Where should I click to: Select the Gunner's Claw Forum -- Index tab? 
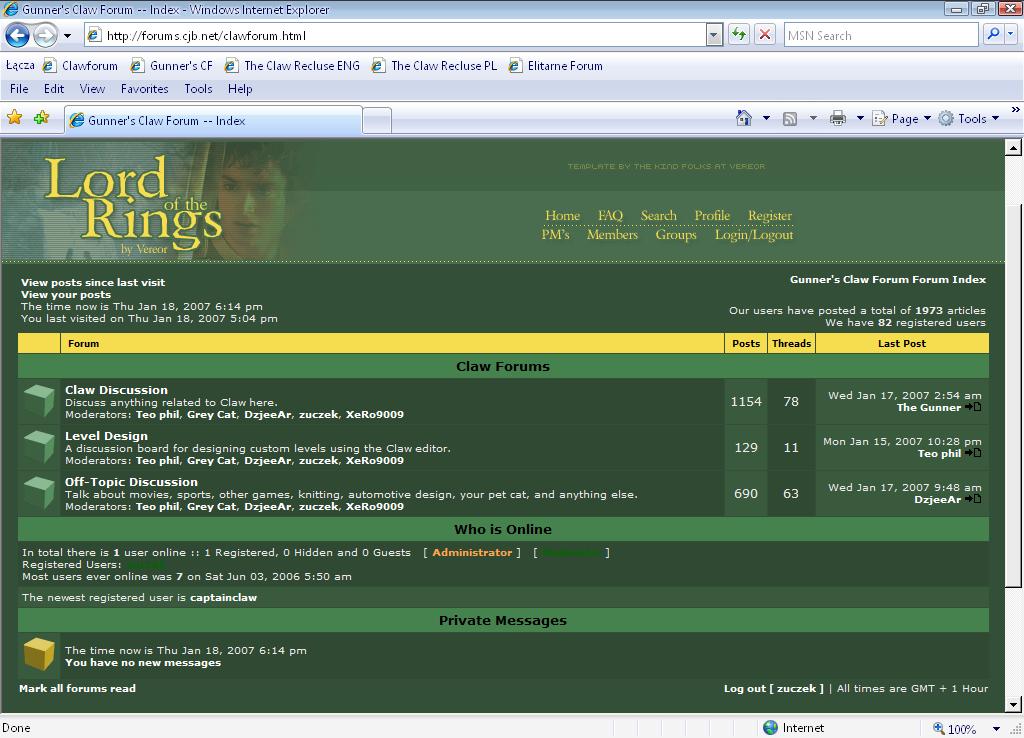(x=213, y=120)
